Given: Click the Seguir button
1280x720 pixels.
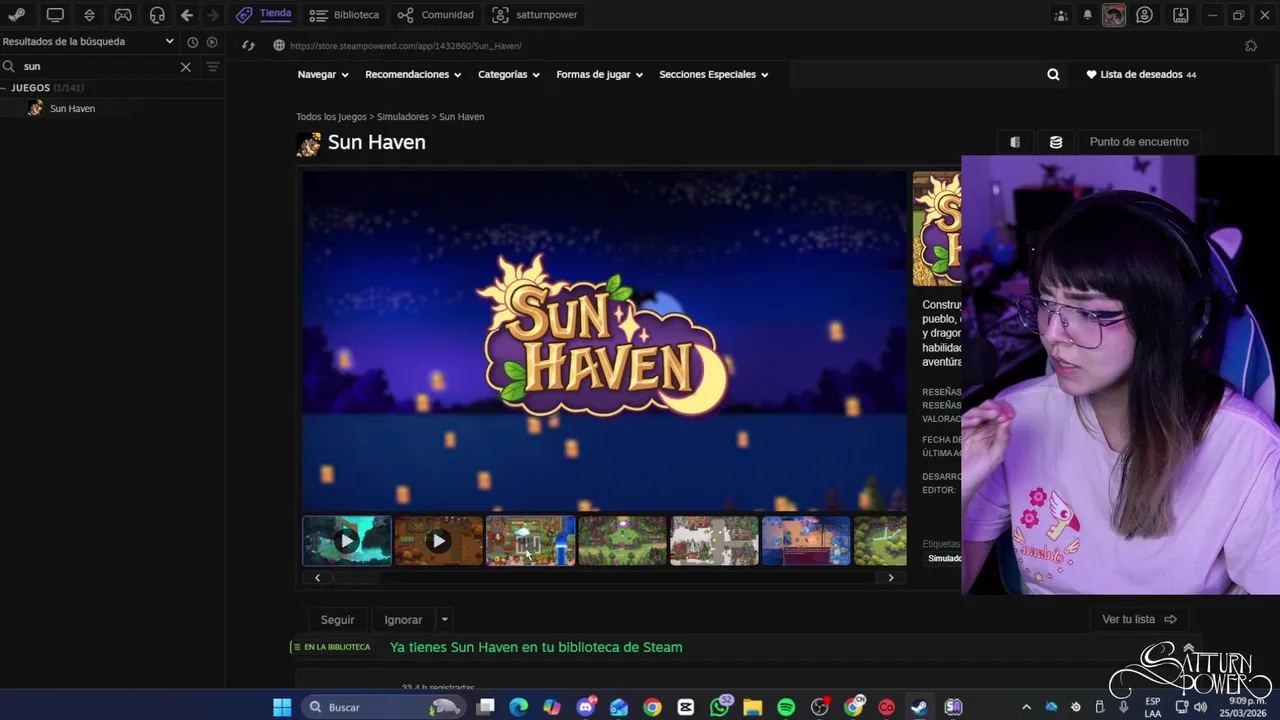Looking at the screenshot, I should (337, 620).
